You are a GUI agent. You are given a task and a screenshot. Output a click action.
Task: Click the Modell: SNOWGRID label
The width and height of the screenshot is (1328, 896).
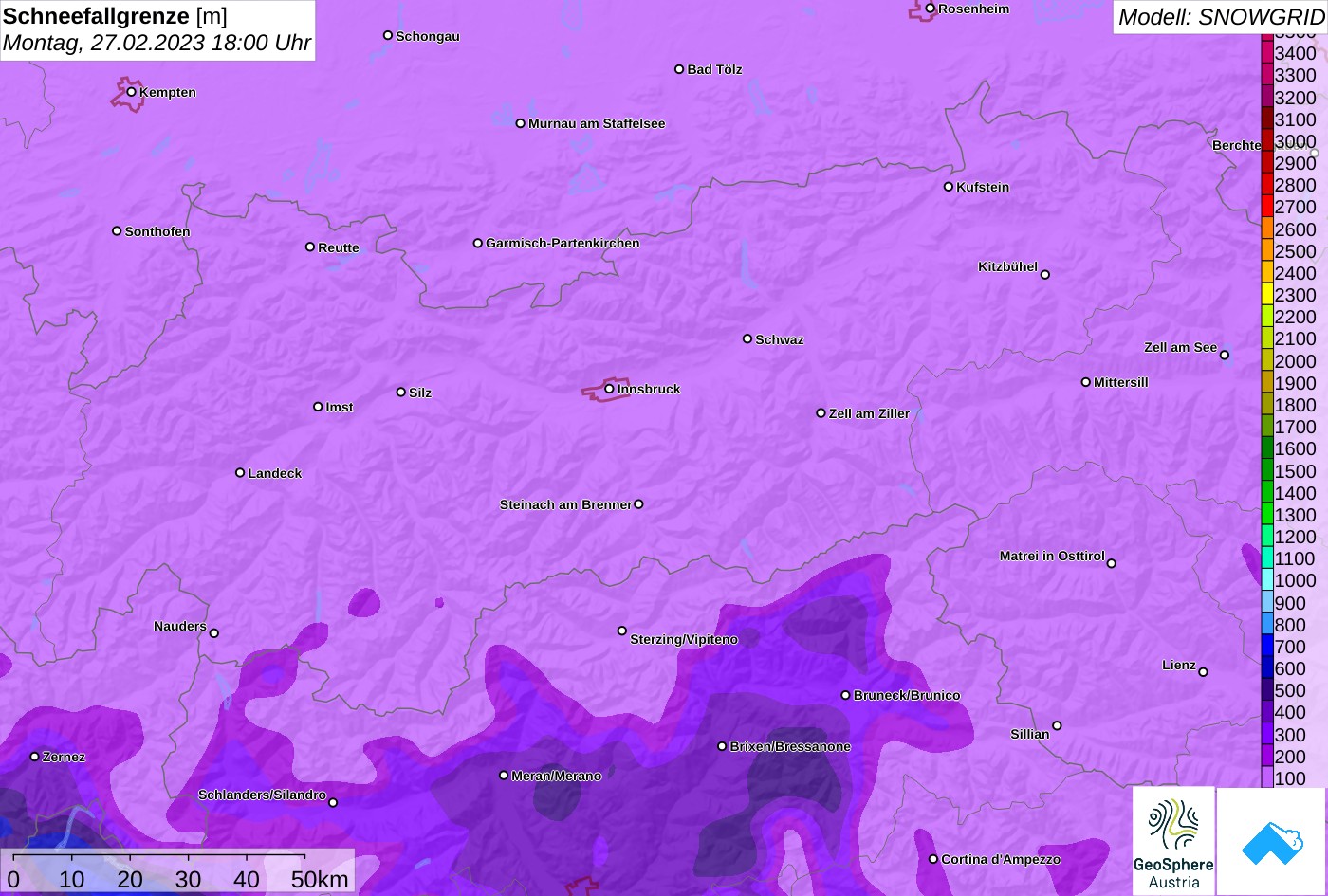tap(1221, 17)
